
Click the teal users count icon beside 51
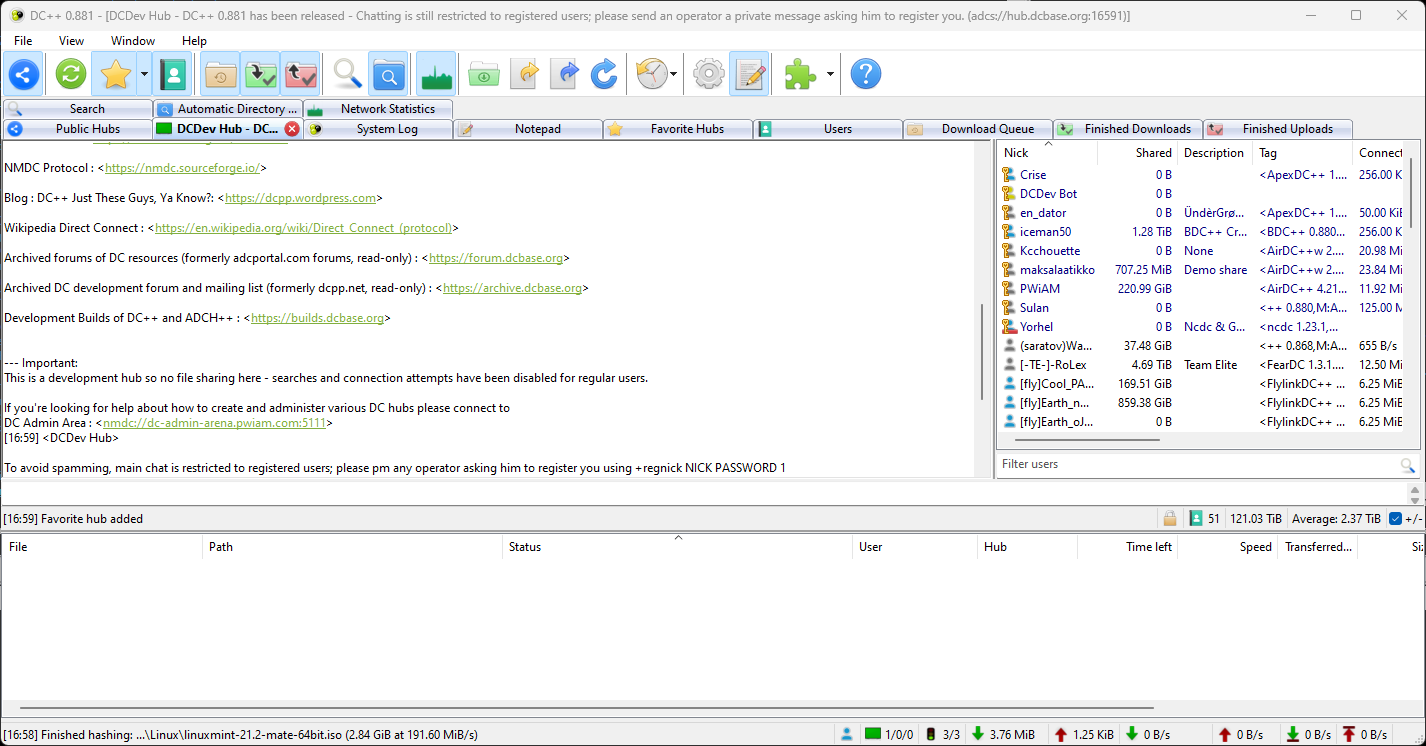(x=1195, y=518)
